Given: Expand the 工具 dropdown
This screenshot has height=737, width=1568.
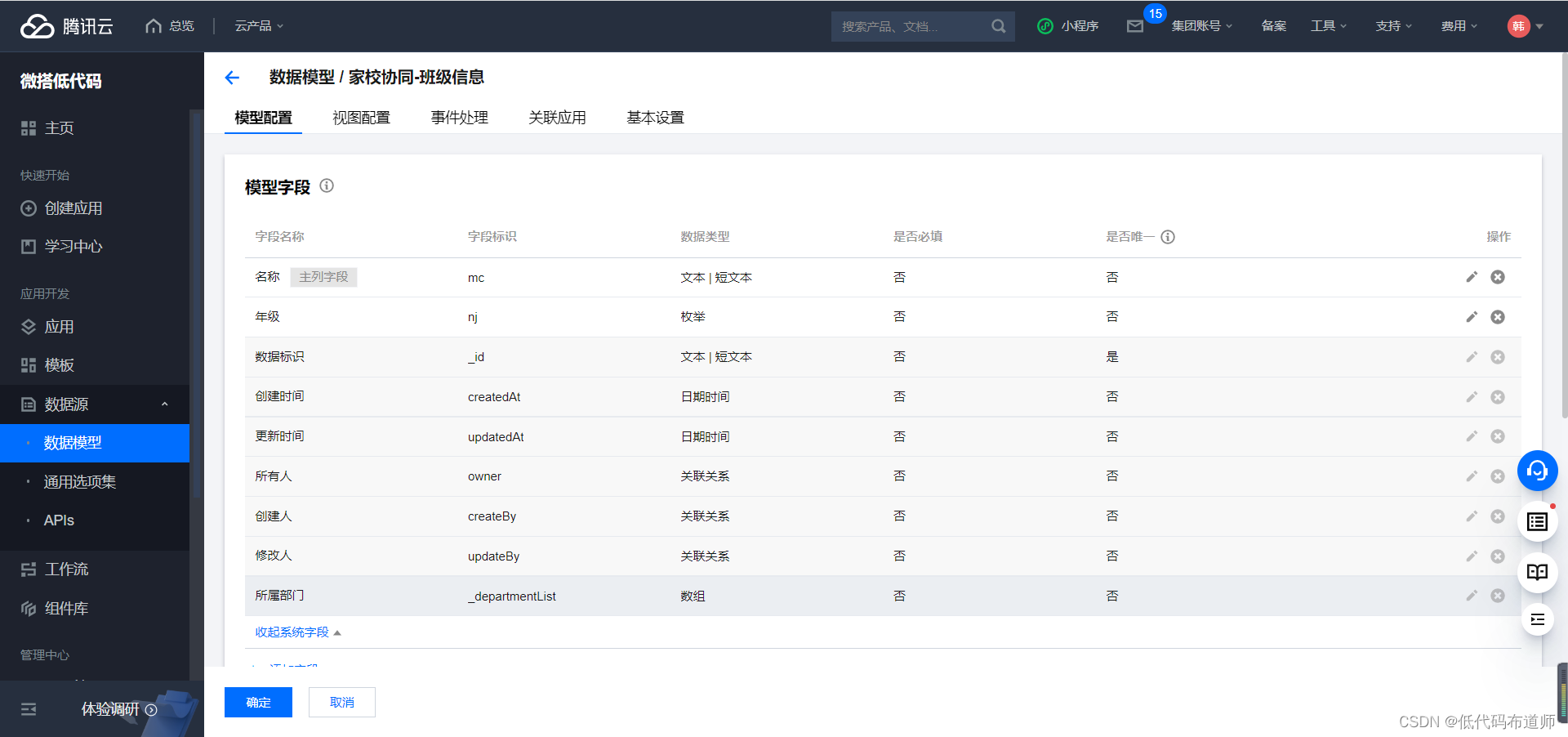Looking at the screenshot, I should point(1329,26).
